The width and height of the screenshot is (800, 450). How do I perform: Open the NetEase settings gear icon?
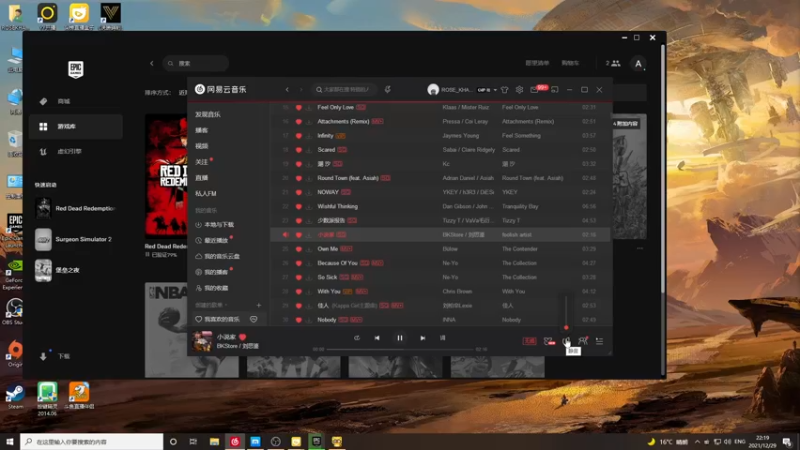click(x=519, y=90)
